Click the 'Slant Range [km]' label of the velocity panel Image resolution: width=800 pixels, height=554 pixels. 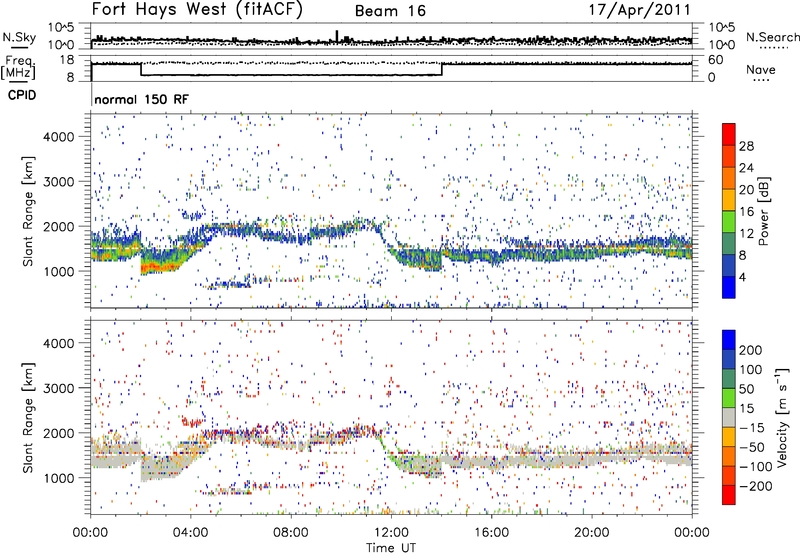[29, 418]
